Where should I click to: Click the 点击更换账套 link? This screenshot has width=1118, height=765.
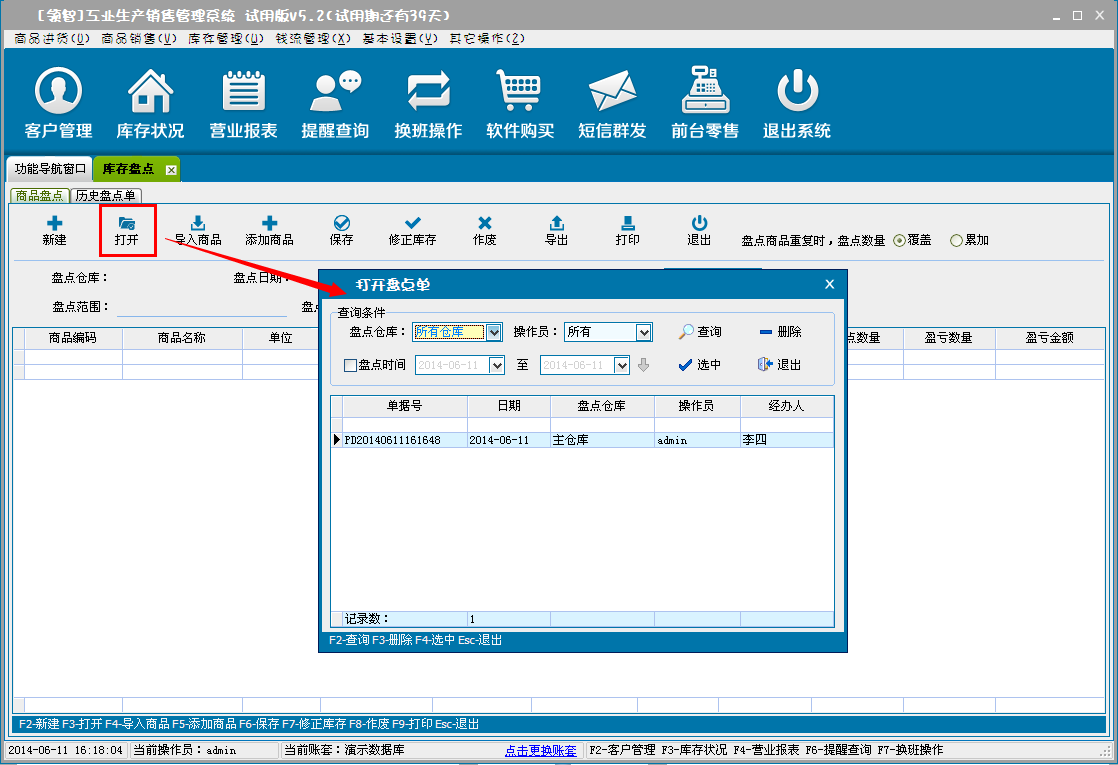pyautogui.click(x=540, y=750)
